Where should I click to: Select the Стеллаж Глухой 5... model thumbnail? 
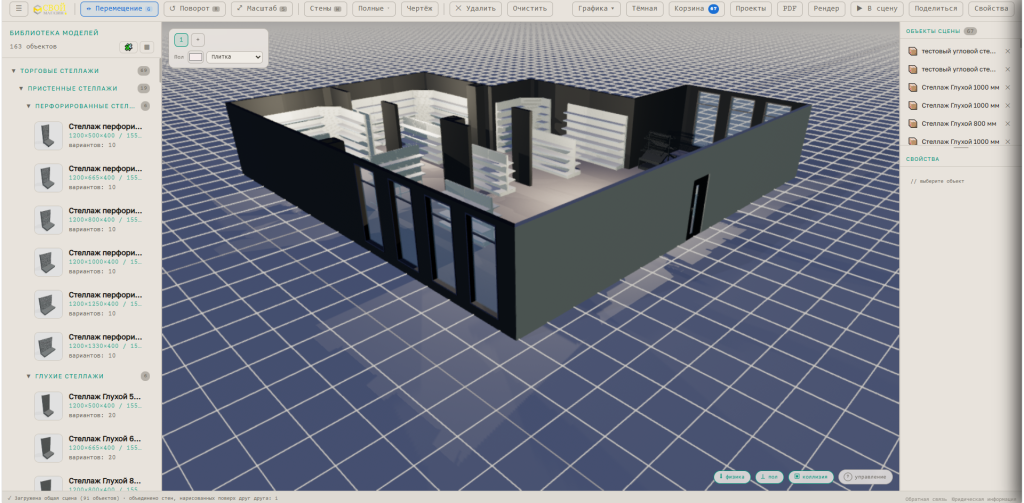pos(48,406)
